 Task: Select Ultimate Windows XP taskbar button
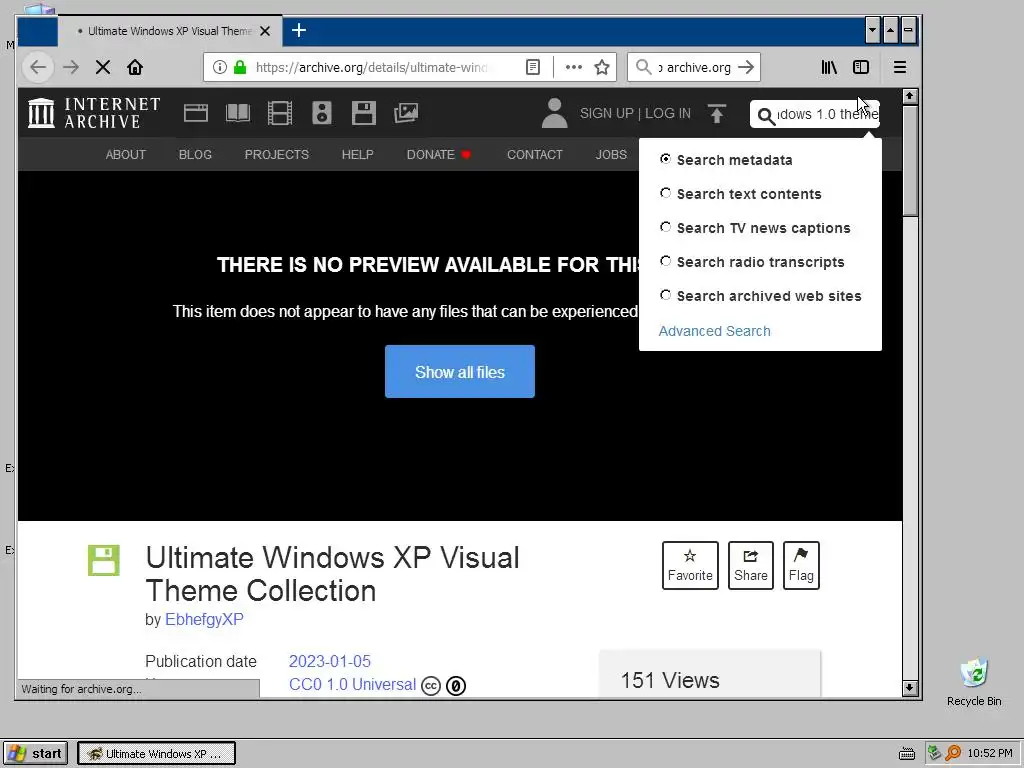pyautogui.click(x=156, y=754)
